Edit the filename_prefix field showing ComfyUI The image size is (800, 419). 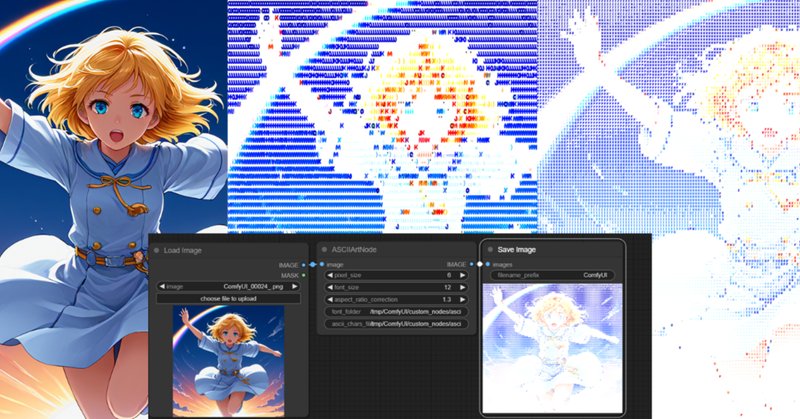click(x=553, y=275)
